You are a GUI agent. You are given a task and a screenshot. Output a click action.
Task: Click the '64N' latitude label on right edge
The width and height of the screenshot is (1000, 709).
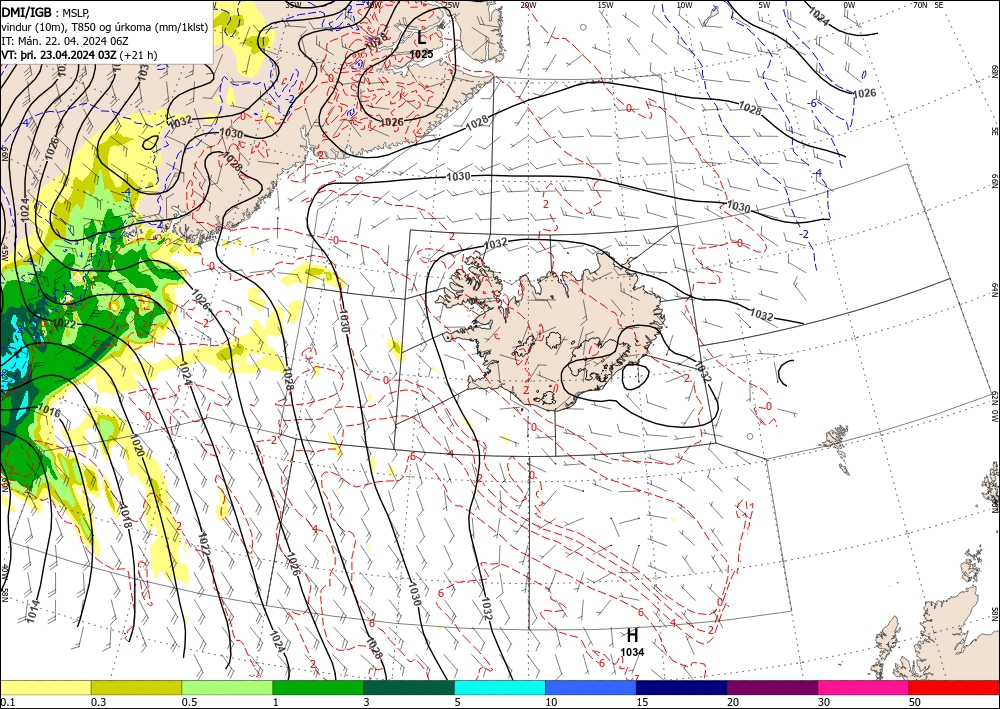point(994,290)
